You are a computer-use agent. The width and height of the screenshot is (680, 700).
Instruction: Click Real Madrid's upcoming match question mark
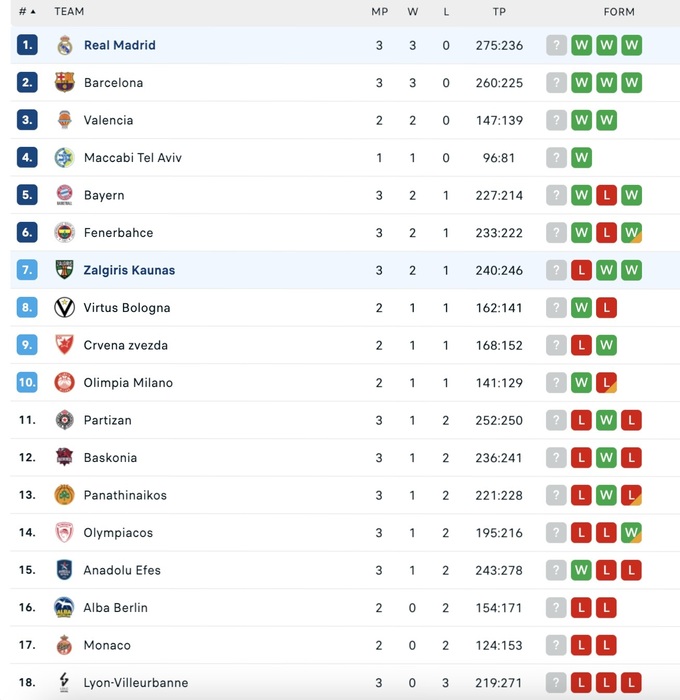point(557,45)
